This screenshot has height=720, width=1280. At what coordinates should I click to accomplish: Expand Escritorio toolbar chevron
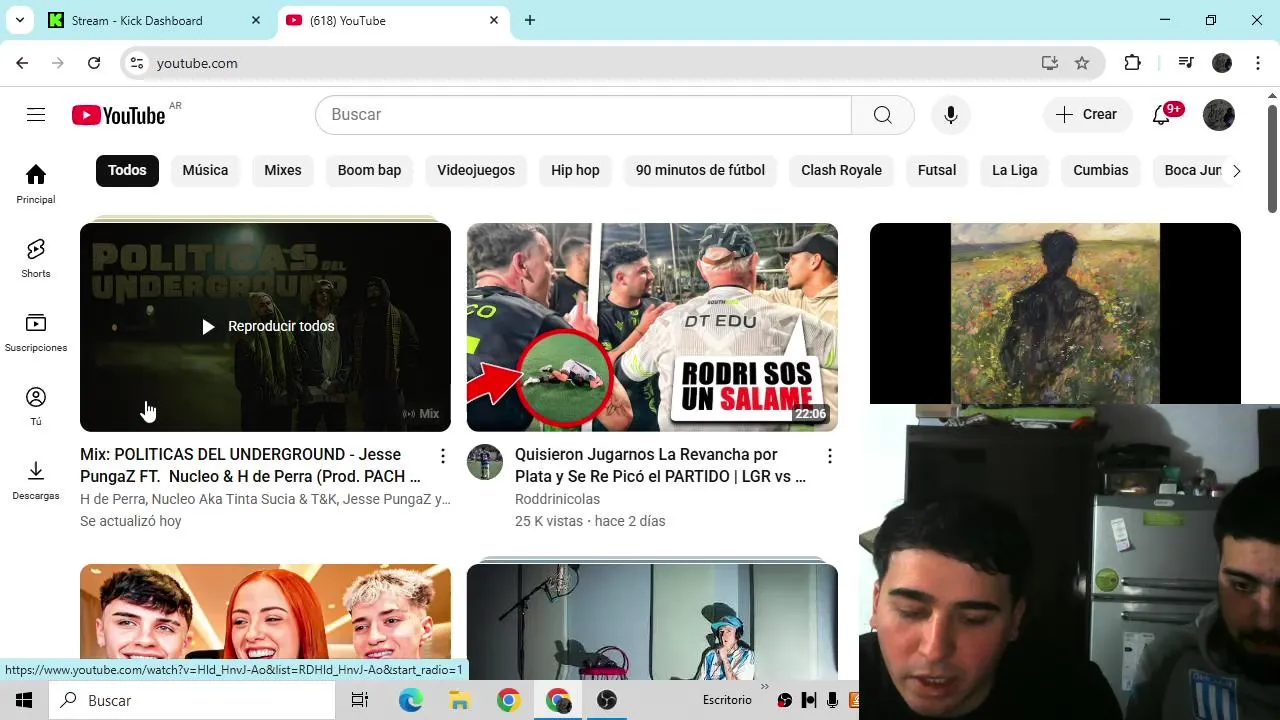[765, 687]
